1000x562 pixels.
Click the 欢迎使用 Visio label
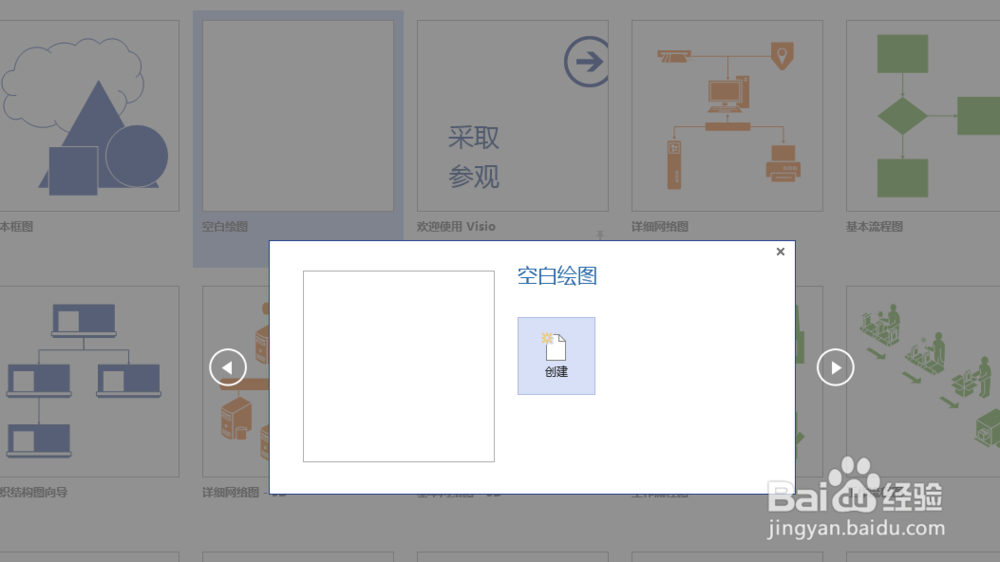456,226
